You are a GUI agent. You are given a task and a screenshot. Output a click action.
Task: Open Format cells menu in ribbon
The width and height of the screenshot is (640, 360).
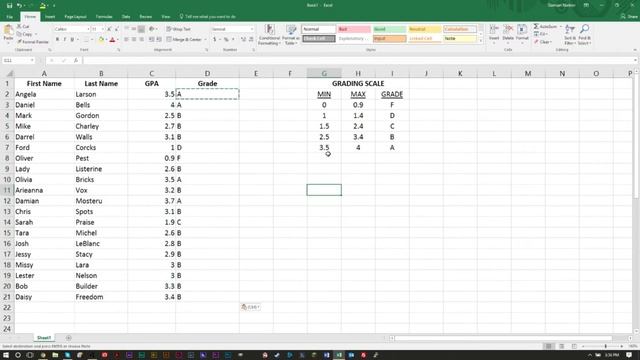[x=522, y=34]
